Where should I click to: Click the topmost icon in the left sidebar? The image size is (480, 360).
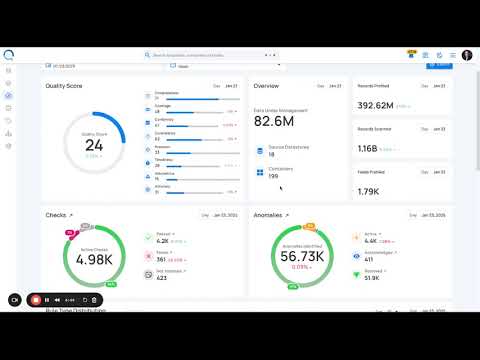pyautogui.click(x=9, y=70)
